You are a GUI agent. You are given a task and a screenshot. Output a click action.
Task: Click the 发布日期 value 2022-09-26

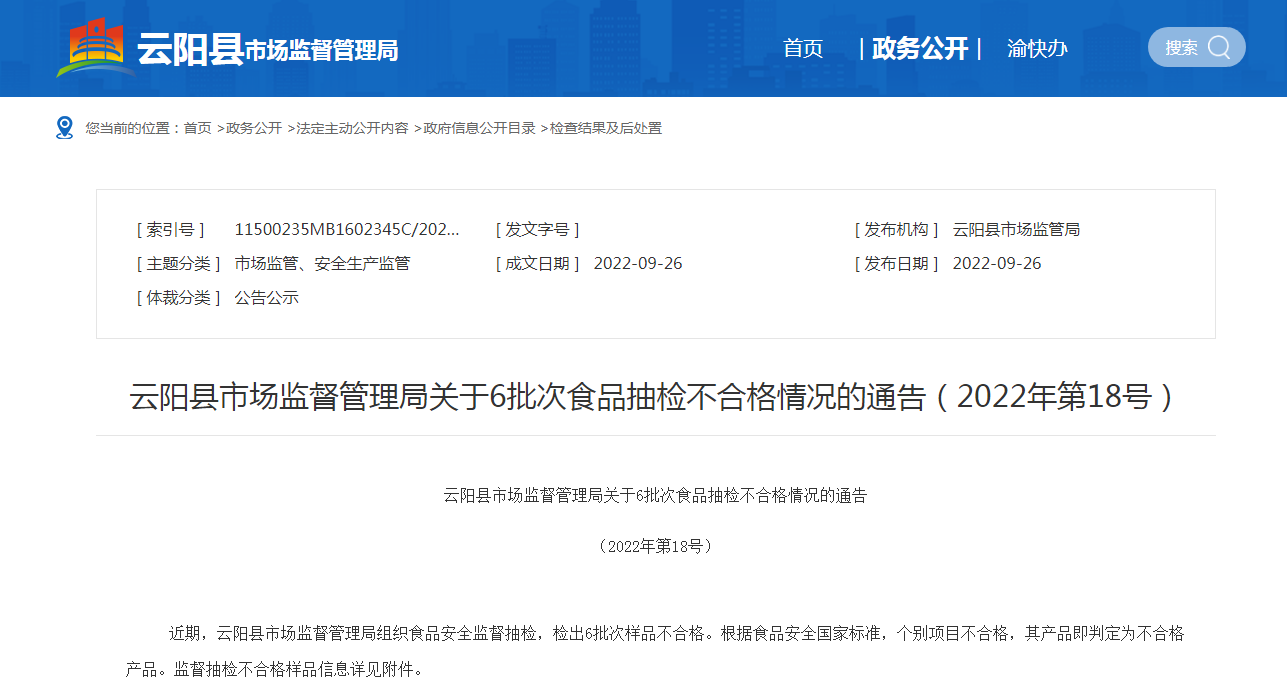click(x=997, y=264)
